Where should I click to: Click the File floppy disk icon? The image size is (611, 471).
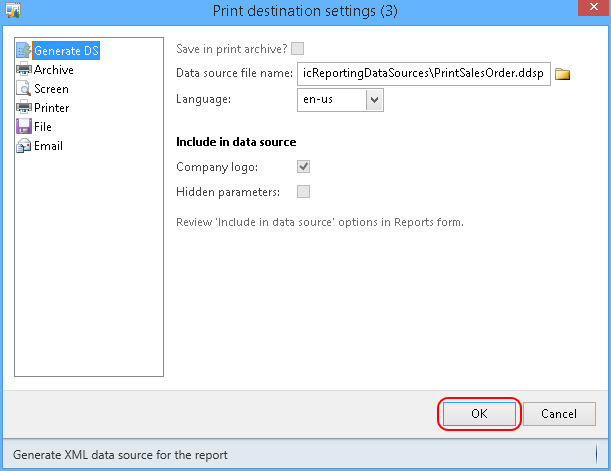pos(24,127)
